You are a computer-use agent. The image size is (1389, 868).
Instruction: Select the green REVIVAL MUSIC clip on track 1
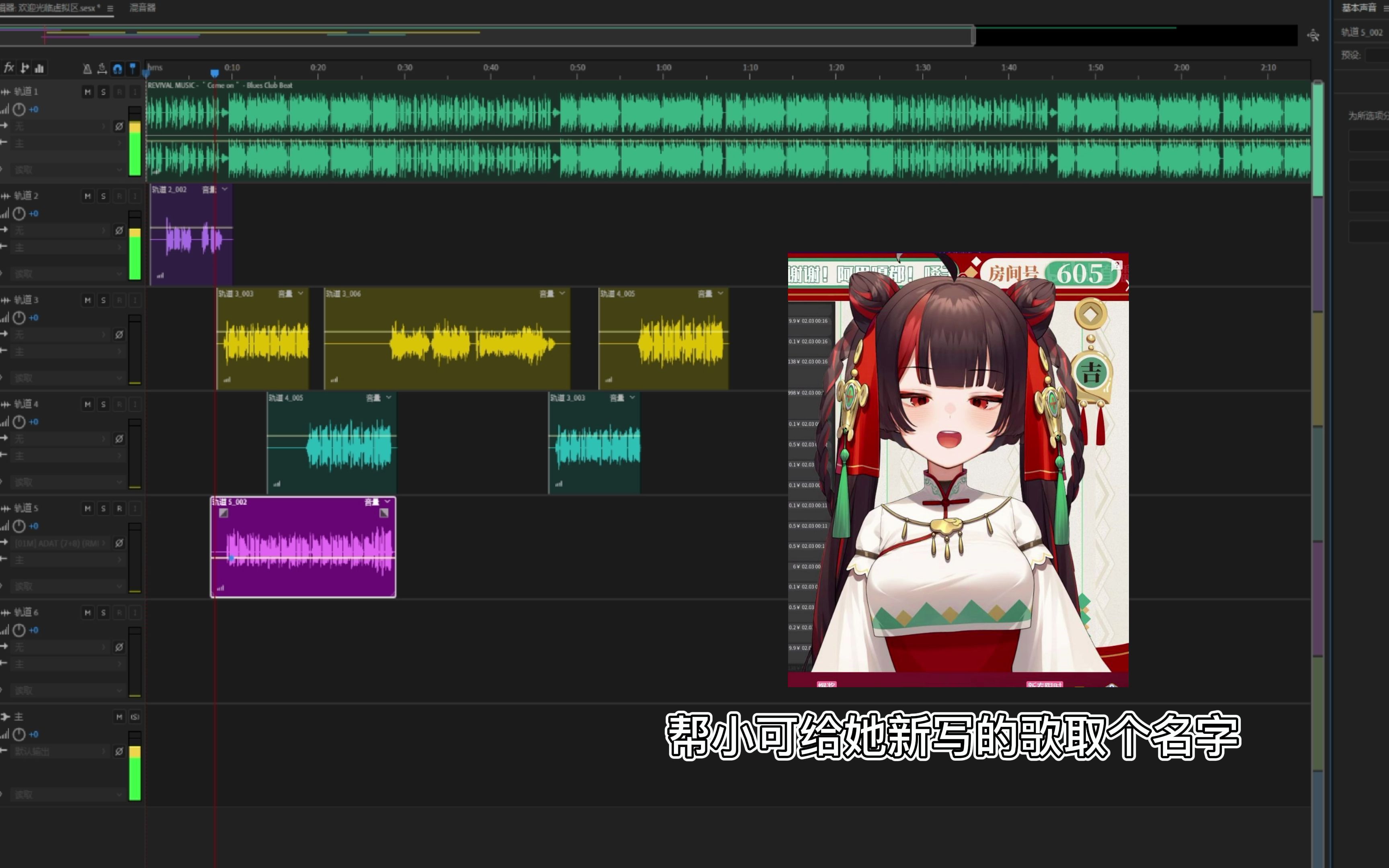tap(728, 132)
